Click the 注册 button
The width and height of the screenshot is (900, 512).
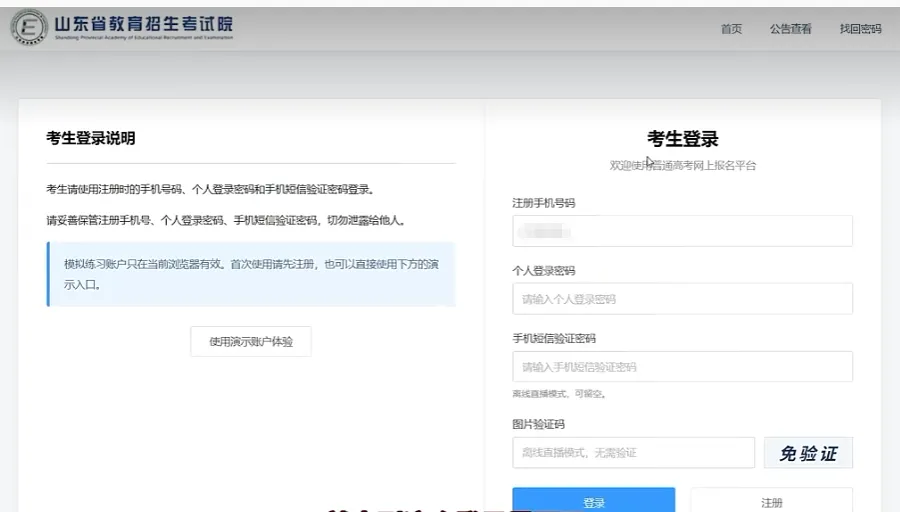click(771, 501)
